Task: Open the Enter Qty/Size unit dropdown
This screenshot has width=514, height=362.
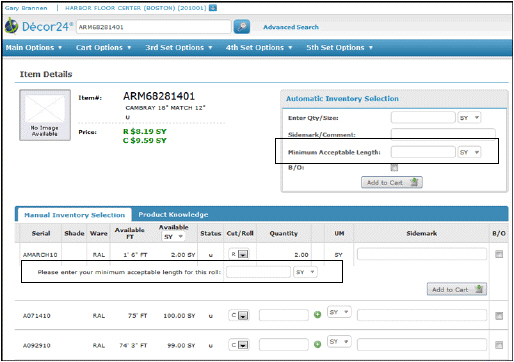Action: [x=469, y=118]
